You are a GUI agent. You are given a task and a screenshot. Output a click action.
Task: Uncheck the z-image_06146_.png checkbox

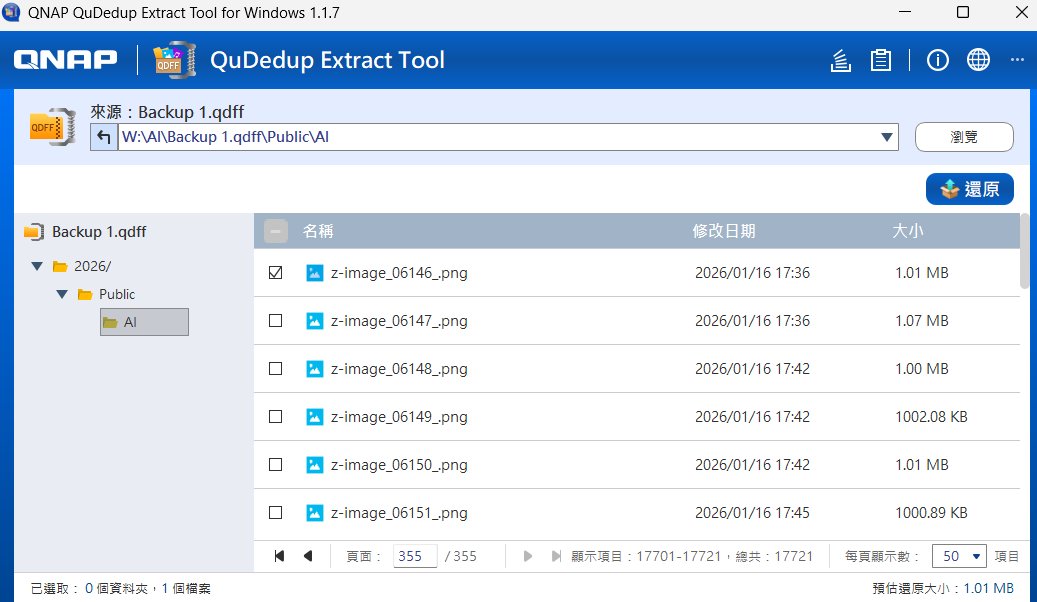click(276, 273)
